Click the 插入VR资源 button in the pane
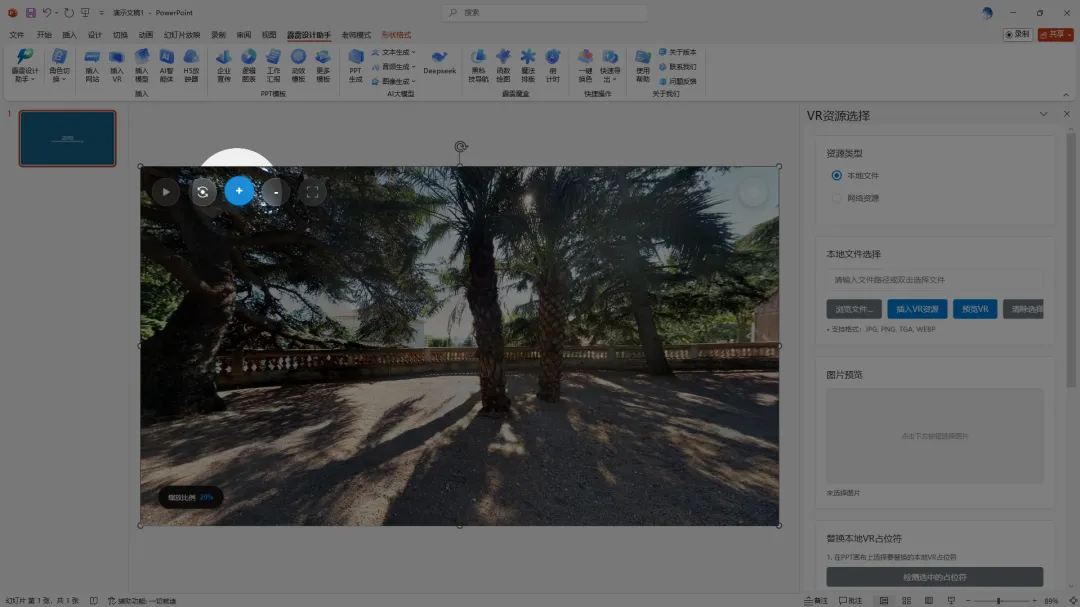Screen dimensions: 1080x607 tap(917, 309)
